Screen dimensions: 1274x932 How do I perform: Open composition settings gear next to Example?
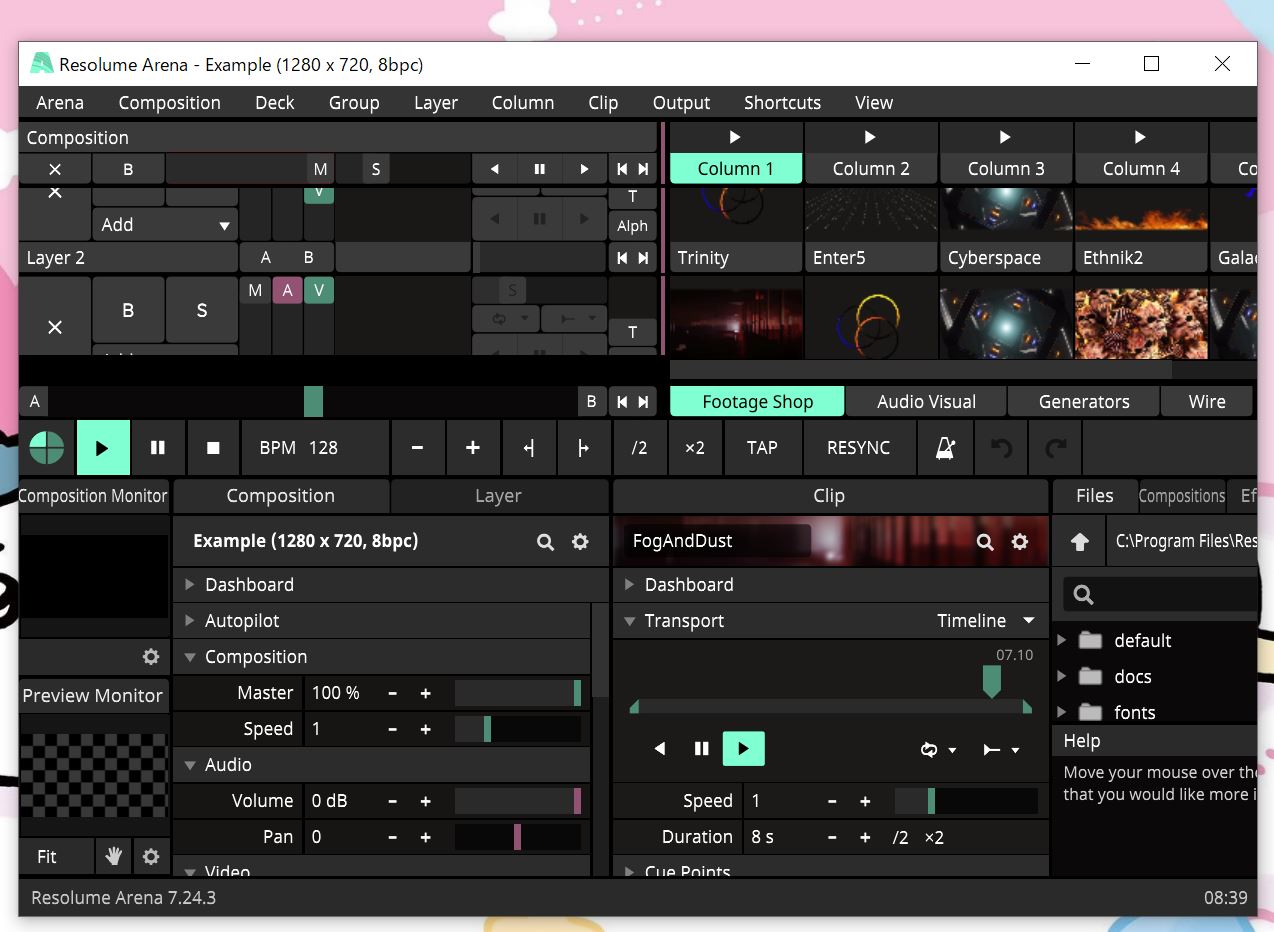[x=580, y=542]
